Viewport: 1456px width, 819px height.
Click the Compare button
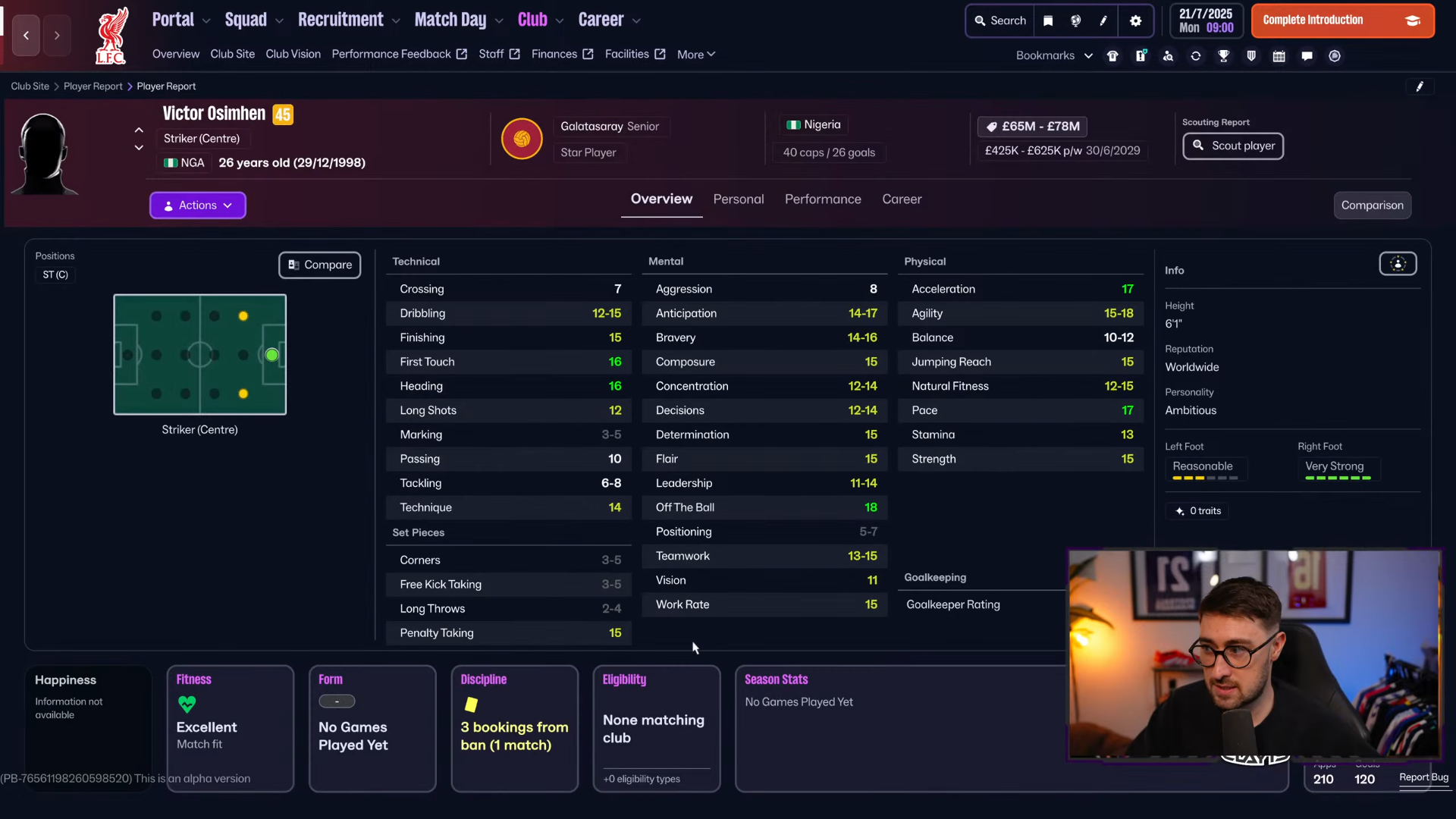pos(319,265)
